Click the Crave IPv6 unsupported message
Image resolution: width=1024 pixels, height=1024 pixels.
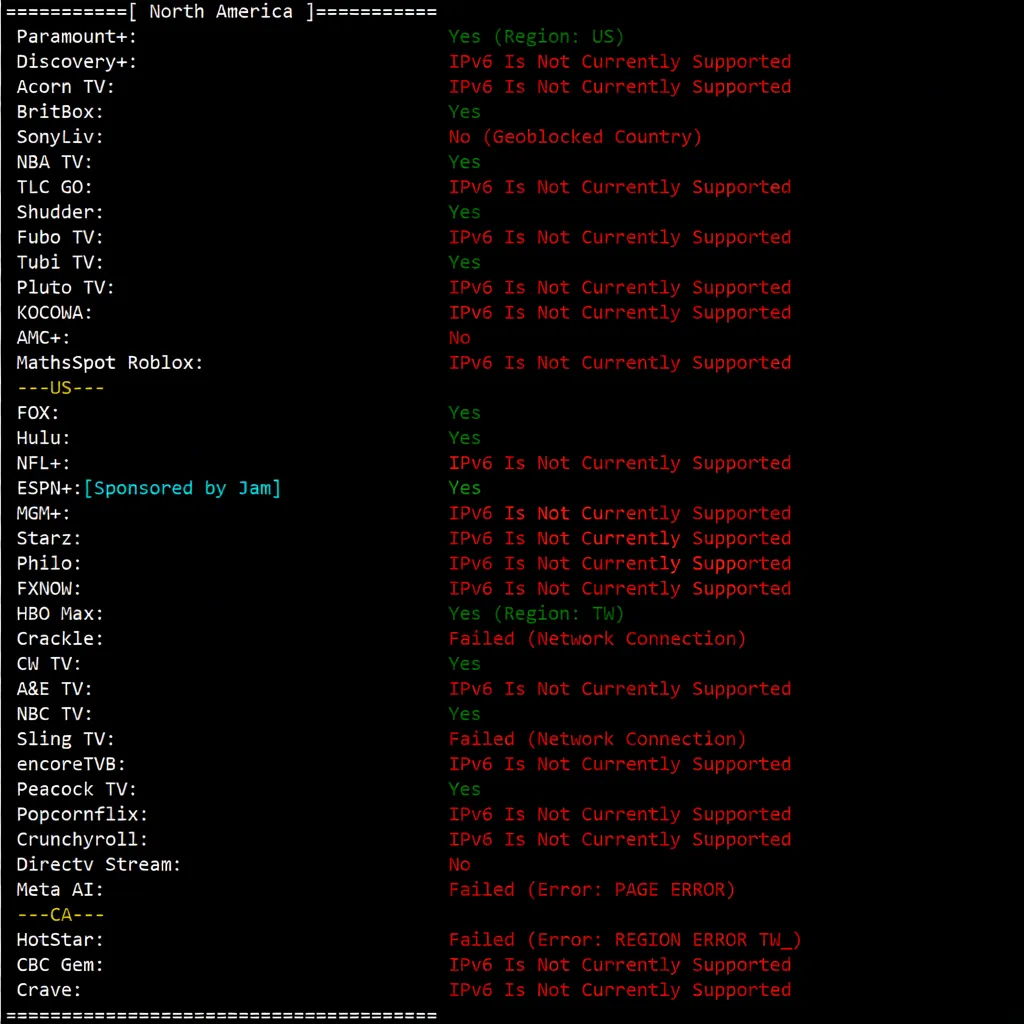coord(619,989)
